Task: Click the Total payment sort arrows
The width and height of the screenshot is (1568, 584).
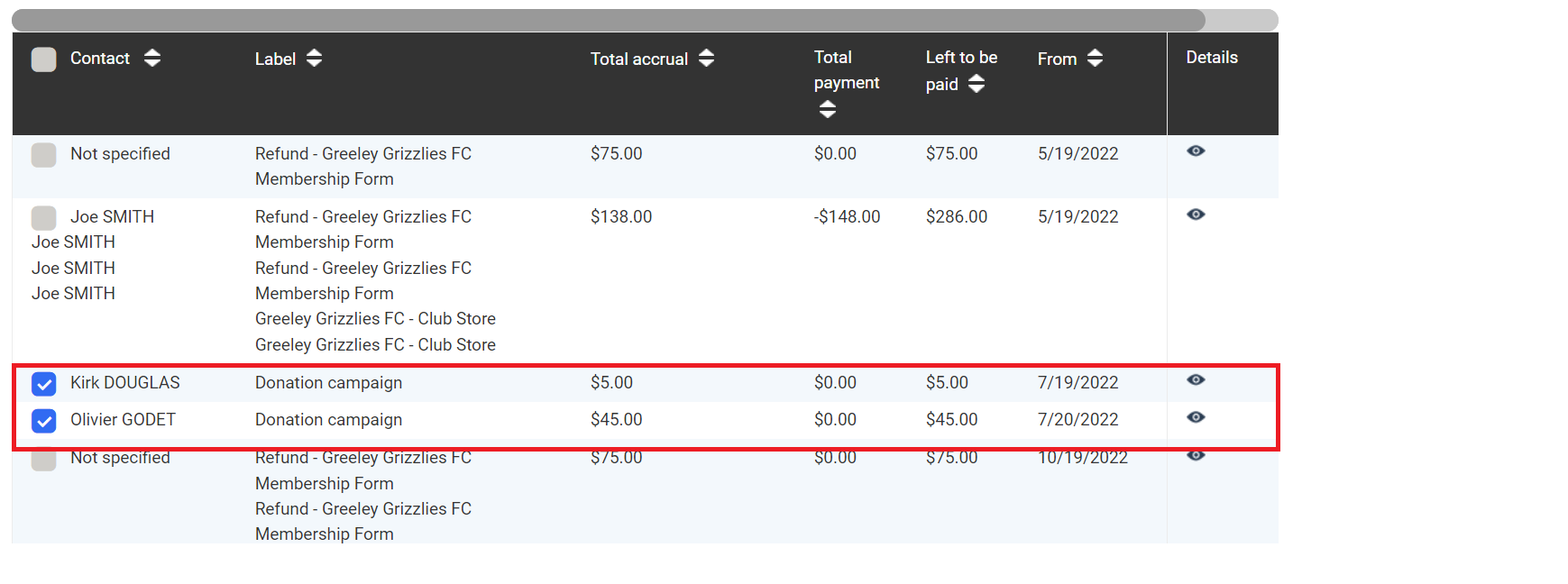Action: pos(827,110)
